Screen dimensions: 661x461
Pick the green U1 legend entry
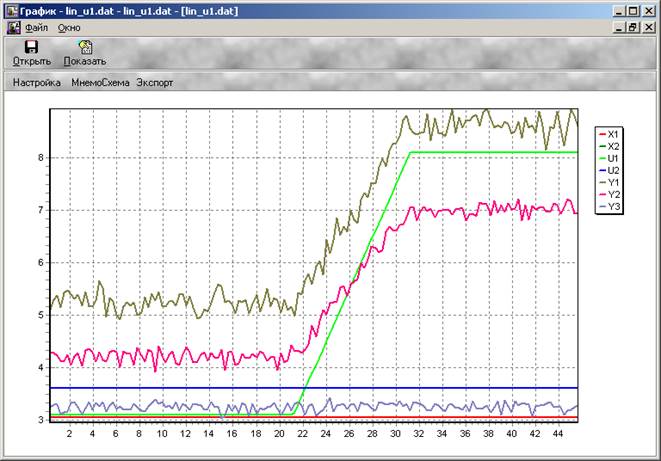(x=614, y=158)
